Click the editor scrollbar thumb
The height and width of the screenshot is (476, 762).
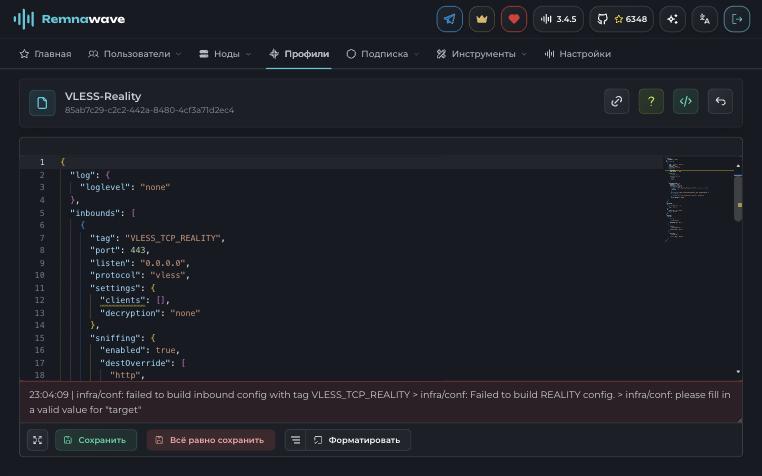tap(738, 198)
